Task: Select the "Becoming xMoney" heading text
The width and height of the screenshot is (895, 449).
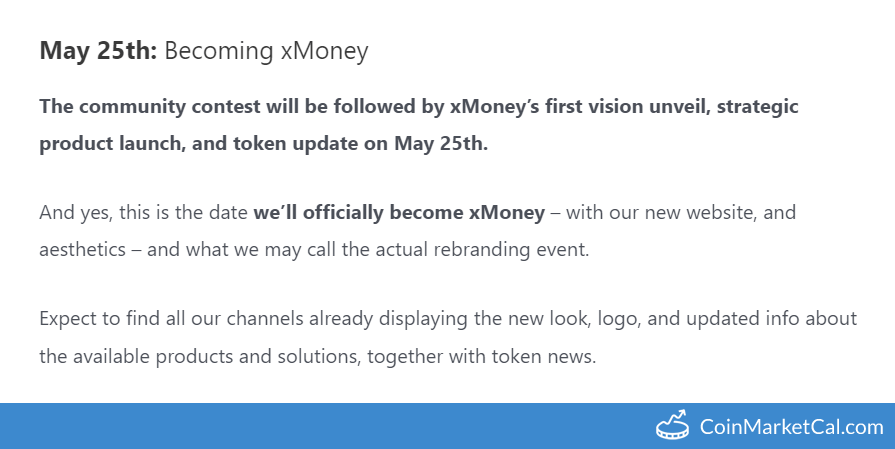Action: tap(266, 51)
